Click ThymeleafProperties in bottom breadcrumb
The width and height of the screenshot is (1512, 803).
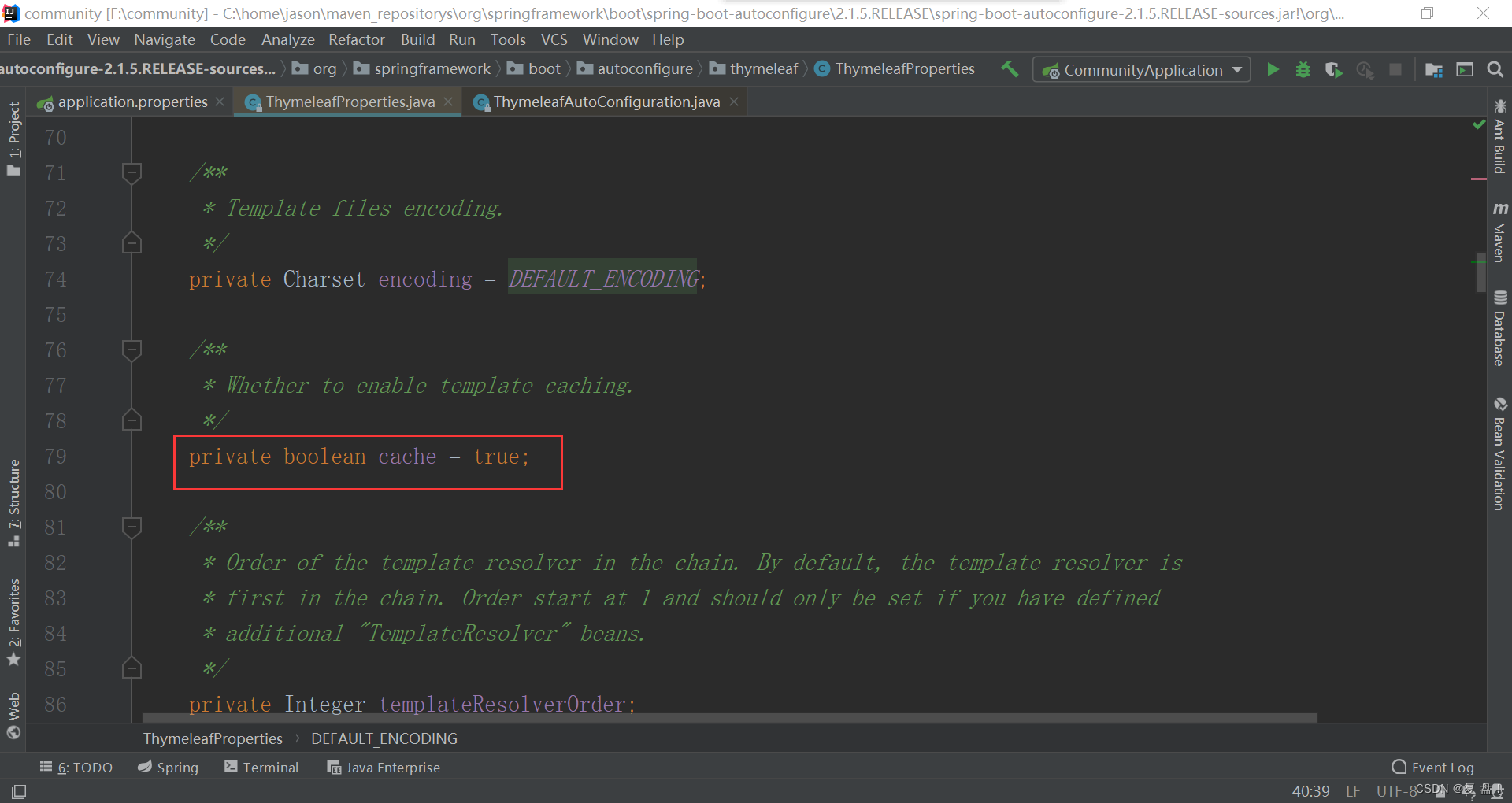(213, 738)
